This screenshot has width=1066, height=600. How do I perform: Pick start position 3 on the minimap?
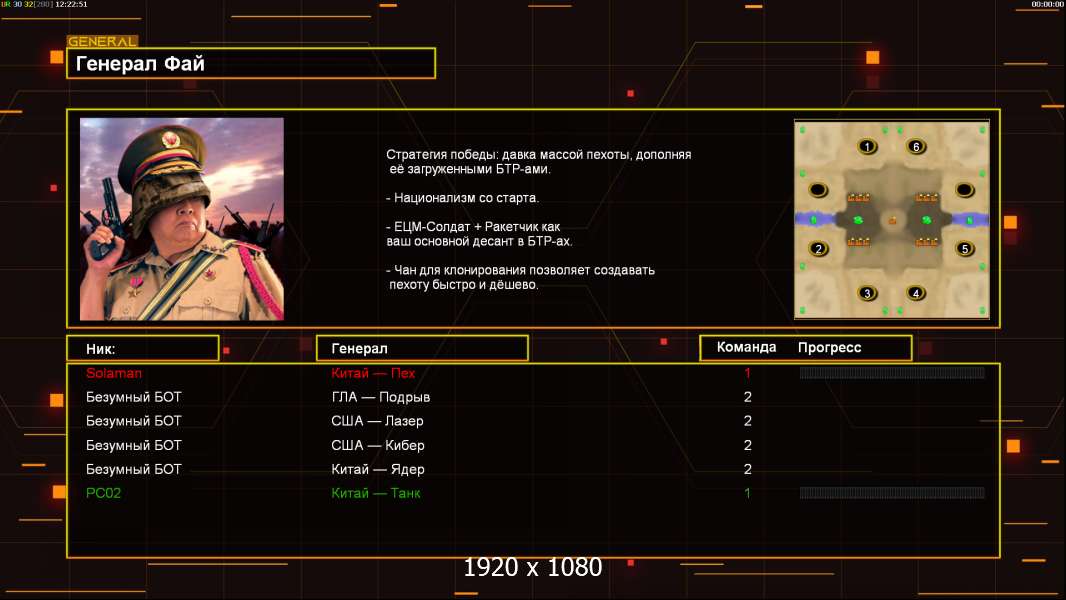(x=867, y=294)
